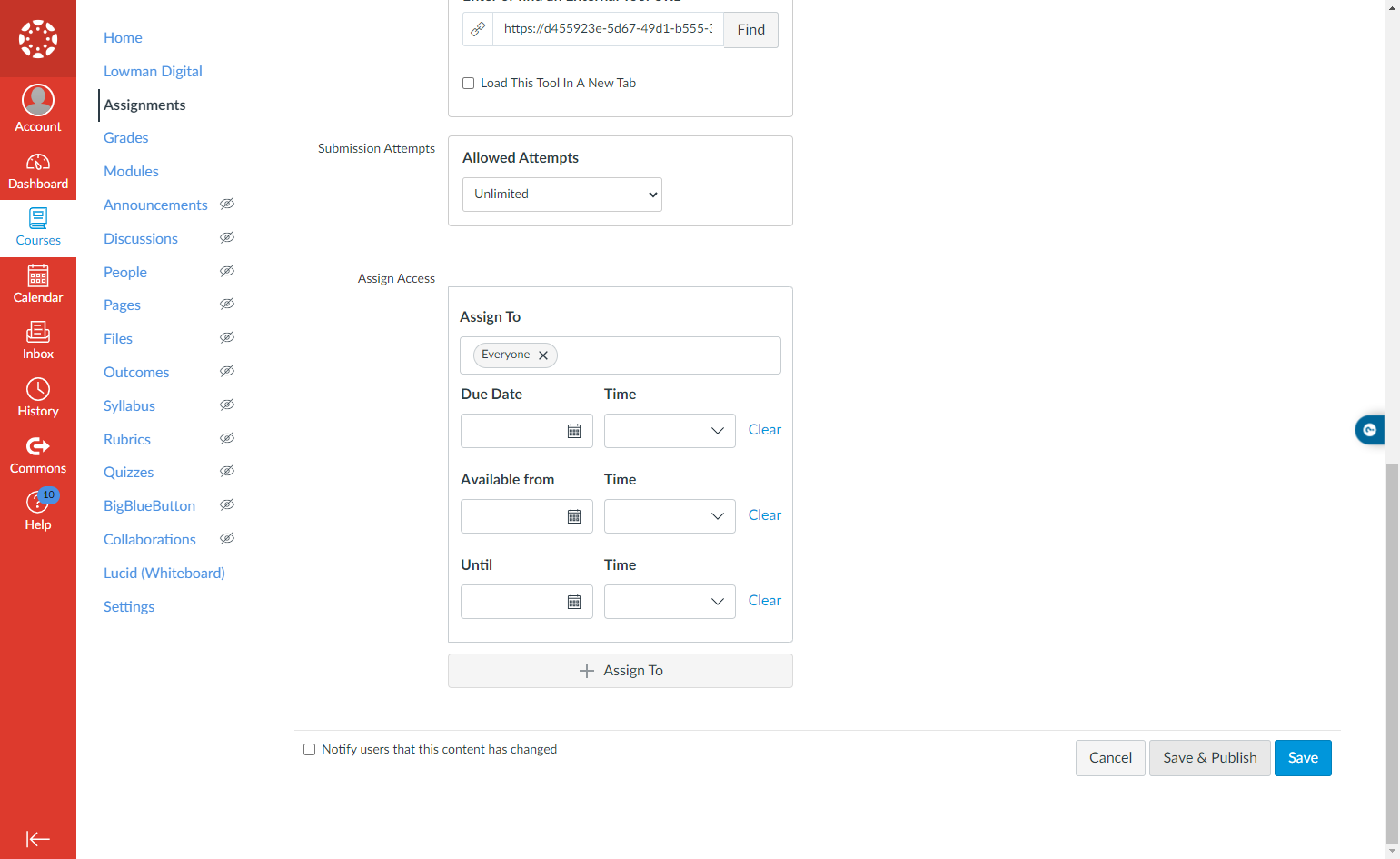Screen dimensions: 1400x859
Task: Click the link icon beside tool URL
Action: (x=478, y=29)
